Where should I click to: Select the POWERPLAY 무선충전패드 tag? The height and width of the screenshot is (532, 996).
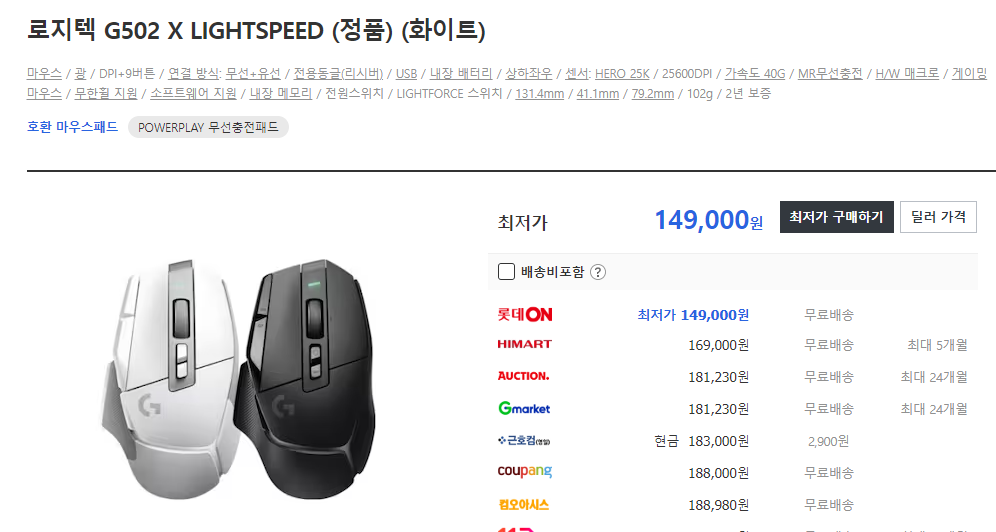(x=208, y=128)
